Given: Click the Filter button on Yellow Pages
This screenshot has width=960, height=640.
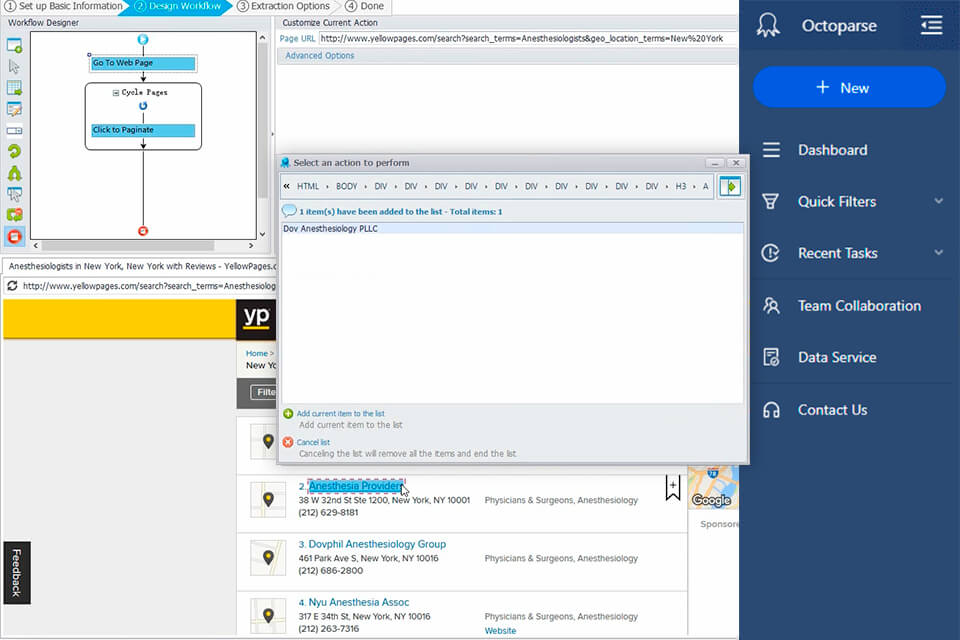Looking at the screenshot, I should (x=264, y=392).
